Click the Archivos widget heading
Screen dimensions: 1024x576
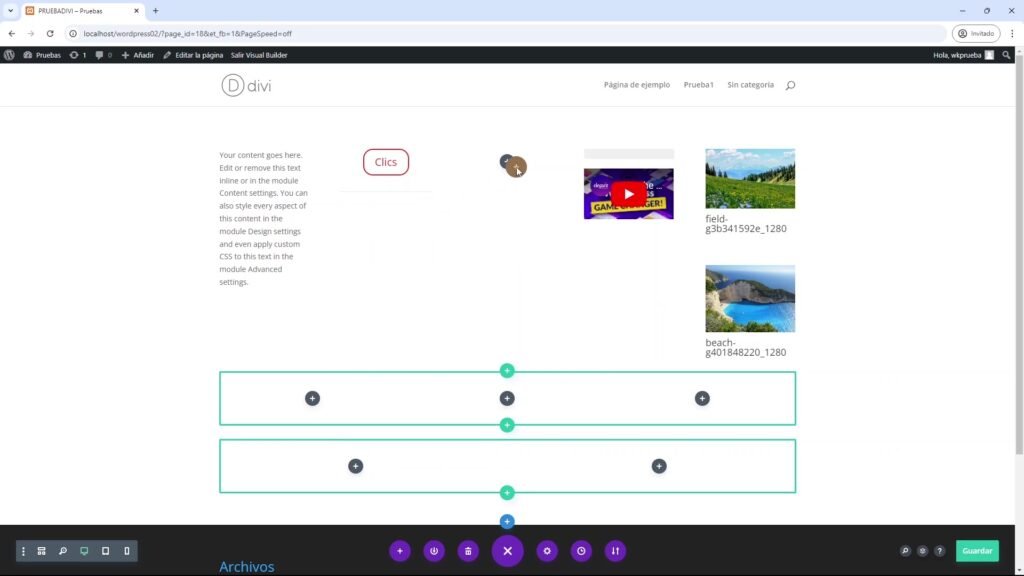point(247,567)
